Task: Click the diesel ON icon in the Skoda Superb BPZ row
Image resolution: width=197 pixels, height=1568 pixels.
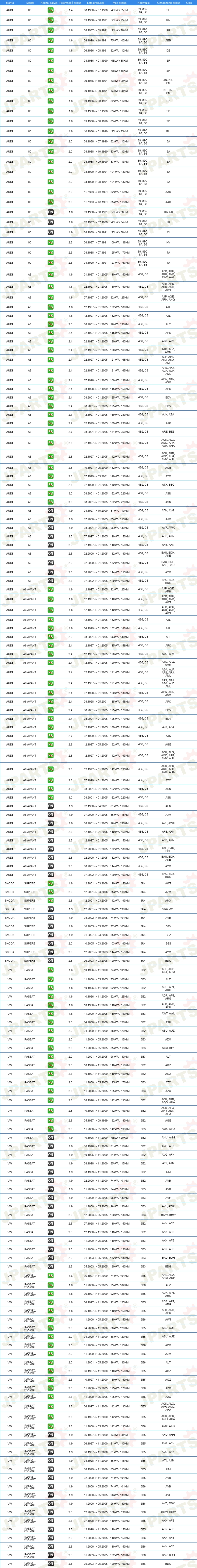Action: [50, 935]
